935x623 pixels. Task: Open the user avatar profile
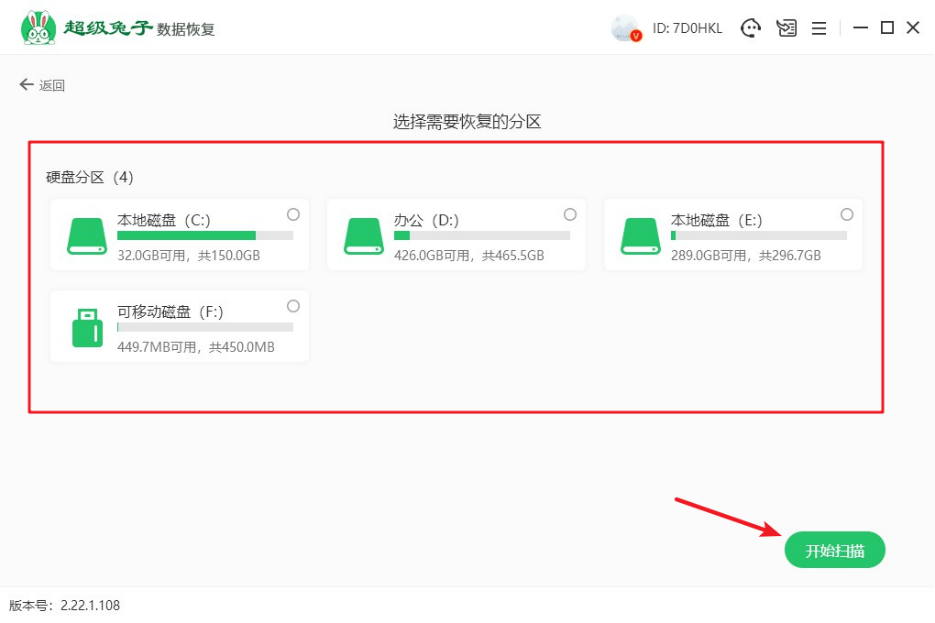[625, 28]
